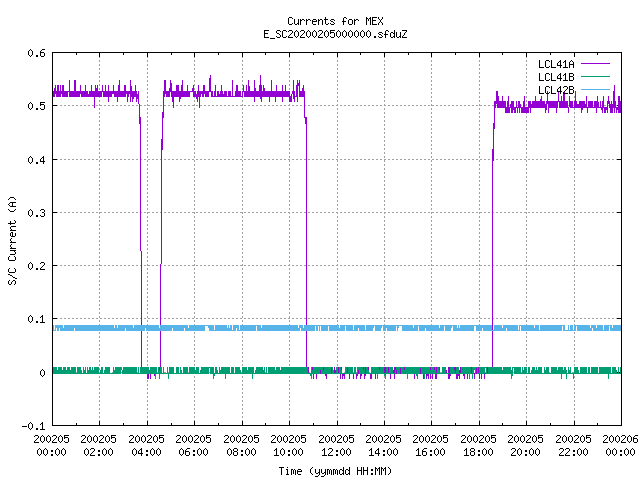Screen dimensions: 640x480
Task: Click the green LCL41B legend line sample
Action: pos(595,76)
